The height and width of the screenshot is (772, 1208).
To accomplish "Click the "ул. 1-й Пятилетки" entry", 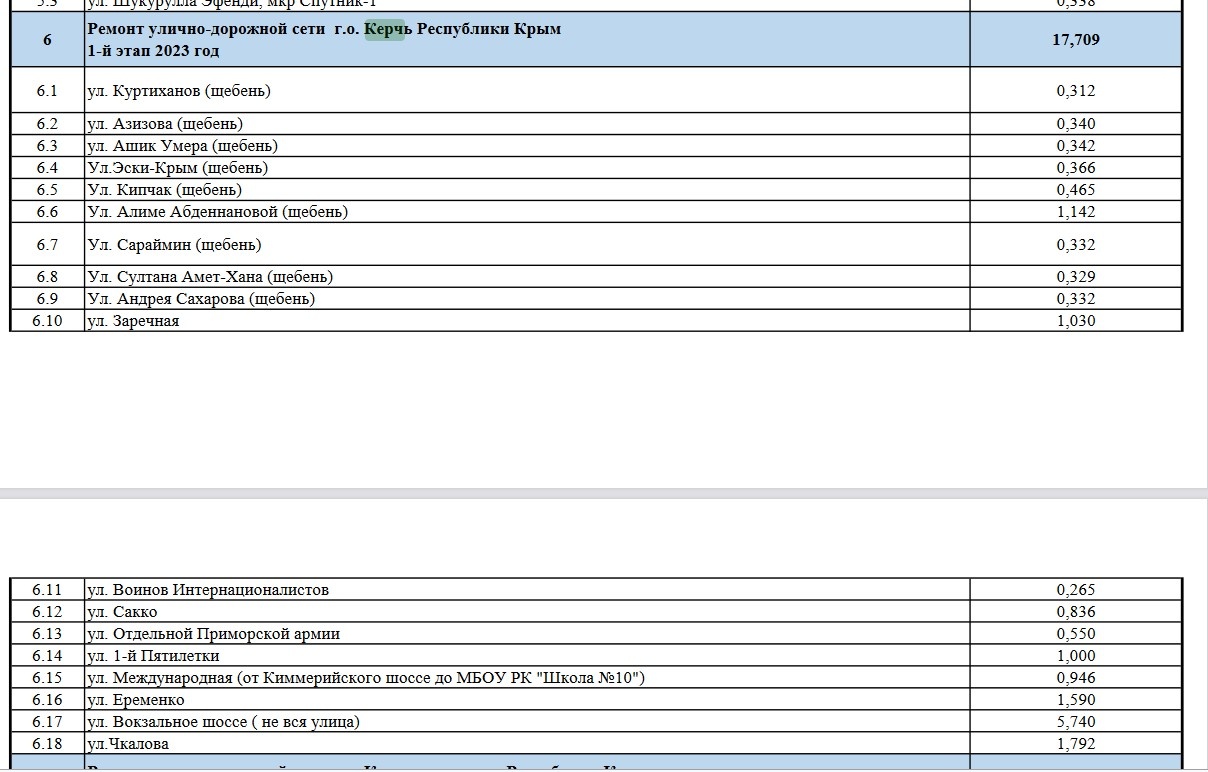I will coord(154,656).
